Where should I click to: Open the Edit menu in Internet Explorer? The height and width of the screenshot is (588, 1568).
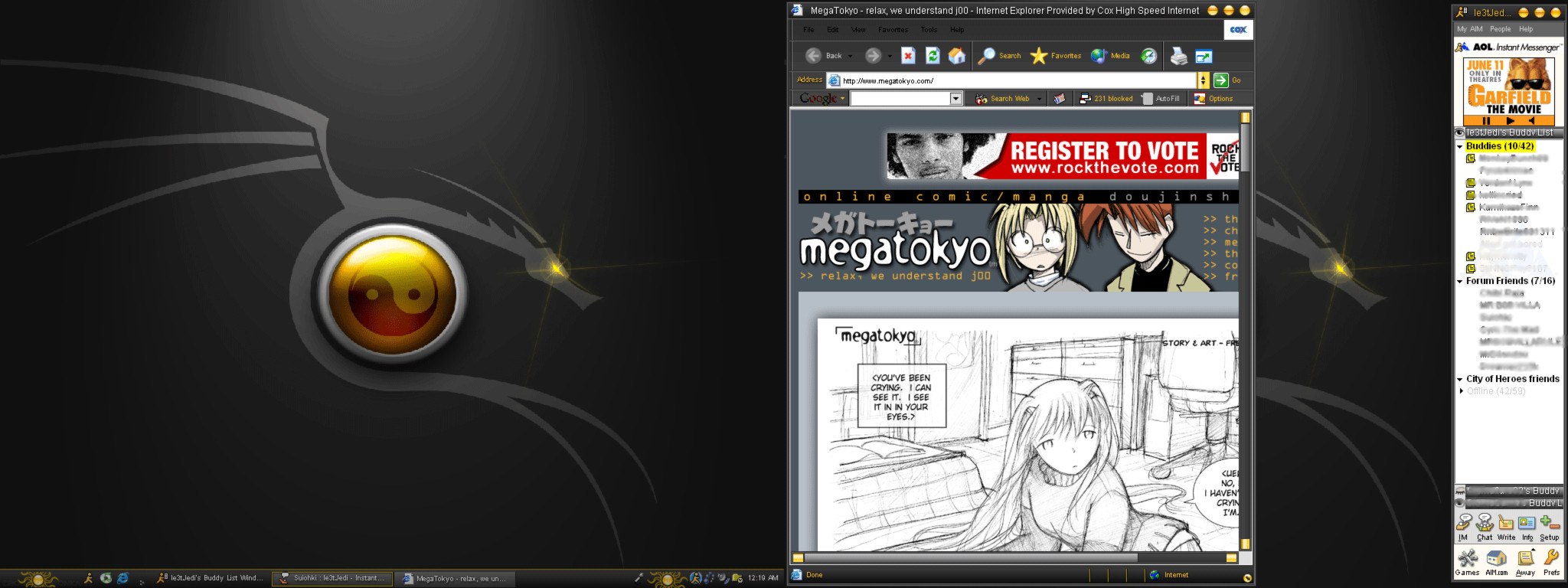[x=833, y=30]
